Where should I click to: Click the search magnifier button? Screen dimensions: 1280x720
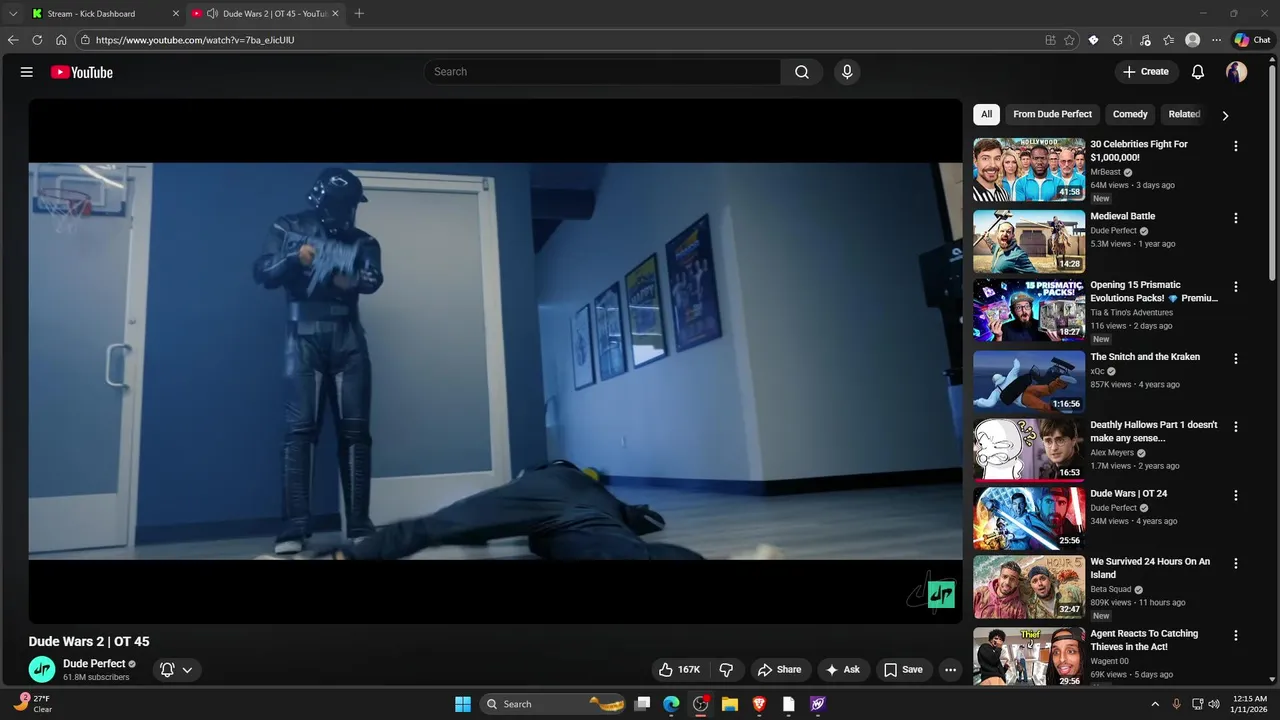pos(802,72)
